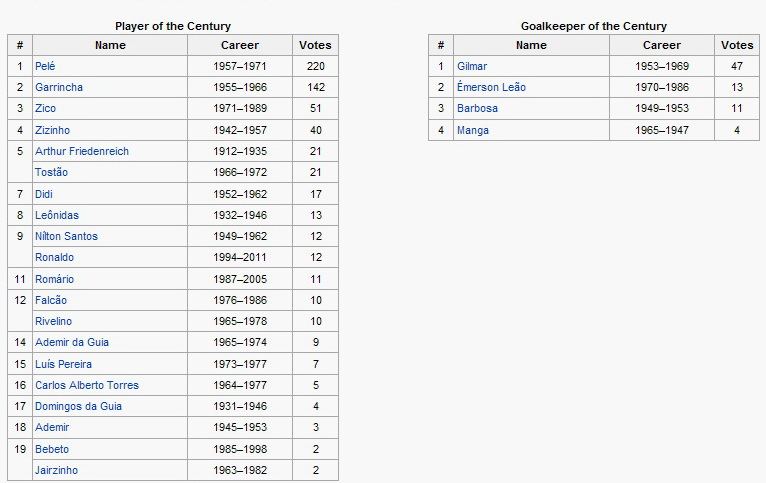Screen dimensions: 766x483
Task: Select the Tostão link
Action: pos(51,172)
